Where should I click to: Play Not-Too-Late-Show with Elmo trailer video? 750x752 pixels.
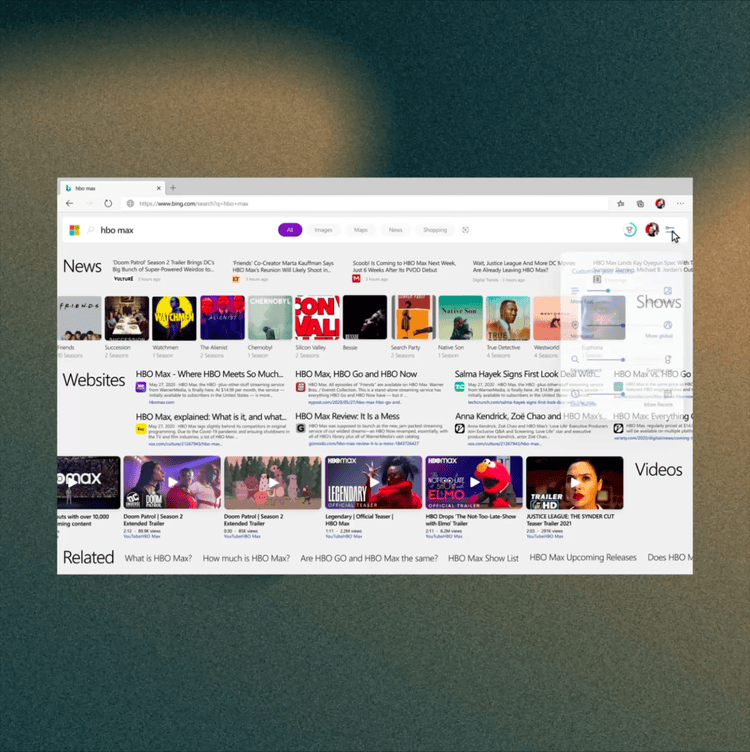(474, 482)
